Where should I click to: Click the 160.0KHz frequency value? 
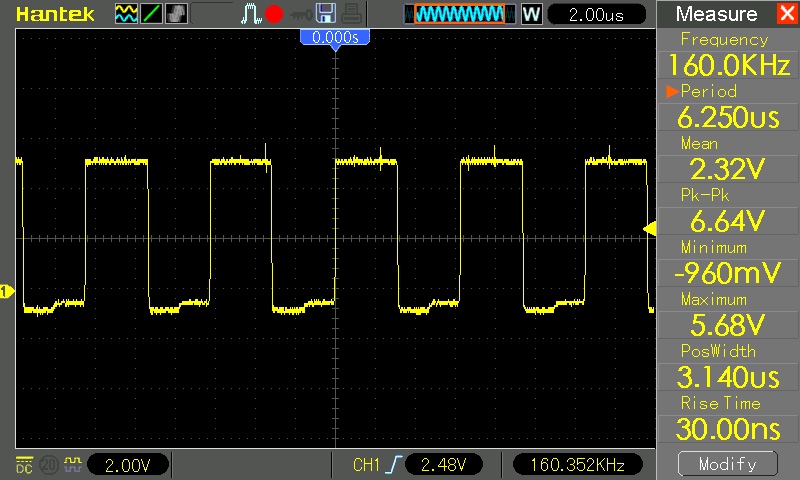729,65
